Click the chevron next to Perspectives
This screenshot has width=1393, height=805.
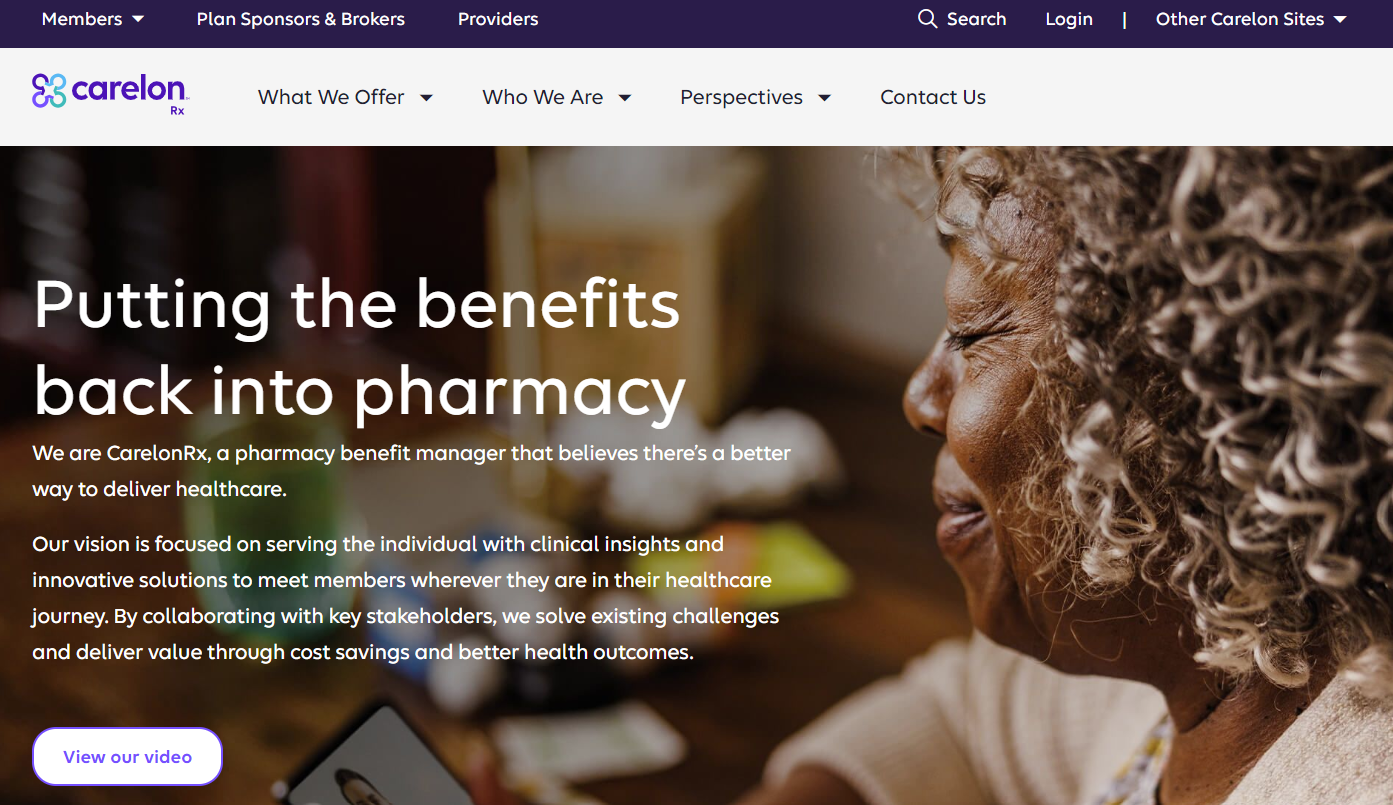[x=825, y=98]
